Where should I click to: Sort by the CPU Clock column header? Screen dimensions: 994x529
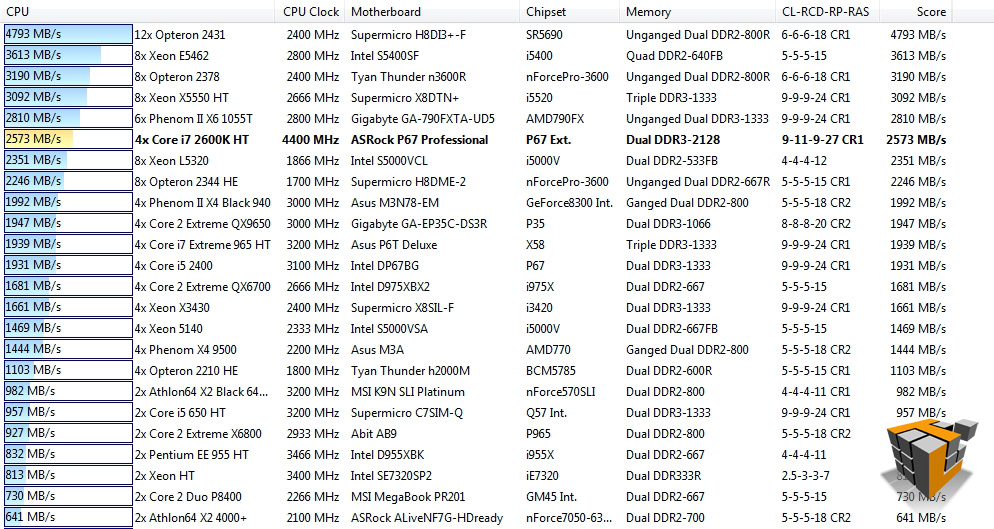311,11
